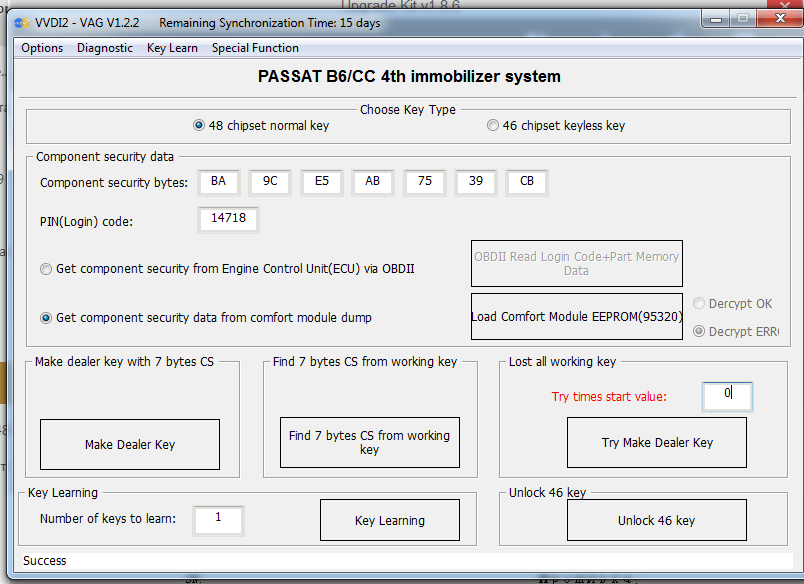
Task: Click the PIN(Login) code field
Action: click(228, 219)
